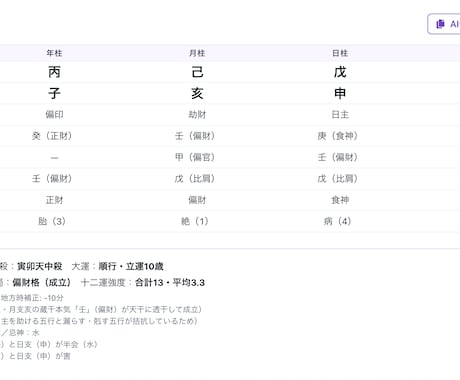Viewport: 460px width, 380px height.
Task: Select the standalone 正財 cell under 年柱
Action: coord(54,200)
